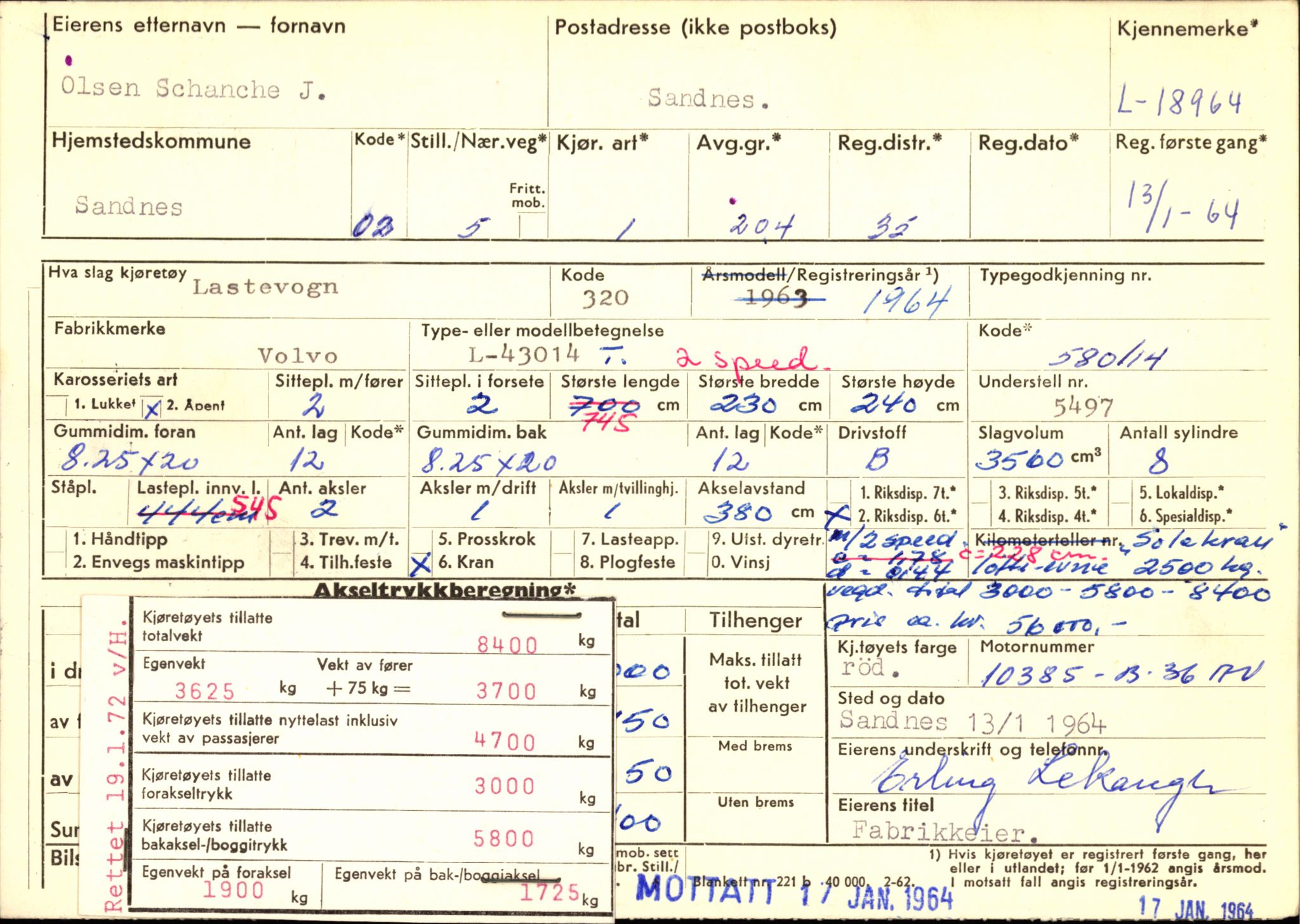Click the handwritten '3000-5800-8400' note
Screen dimensions: 1300x924
click(x=1125, y=592)
